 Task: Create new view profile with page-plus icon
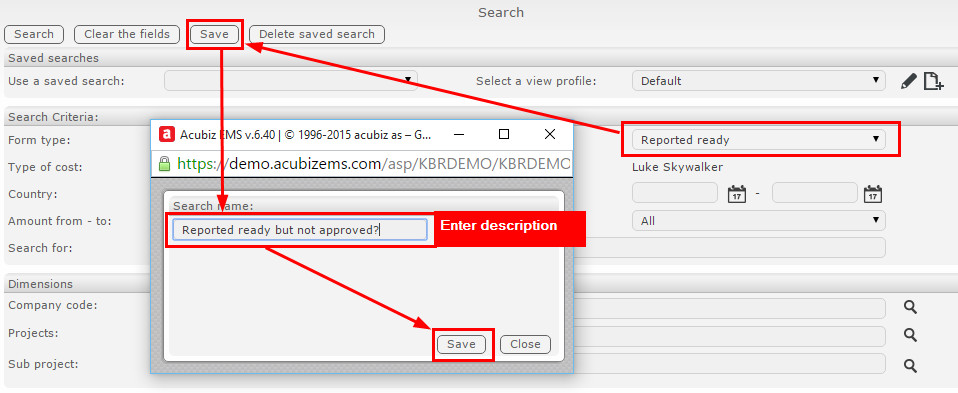pyautogui.click(x=934, y=81)
